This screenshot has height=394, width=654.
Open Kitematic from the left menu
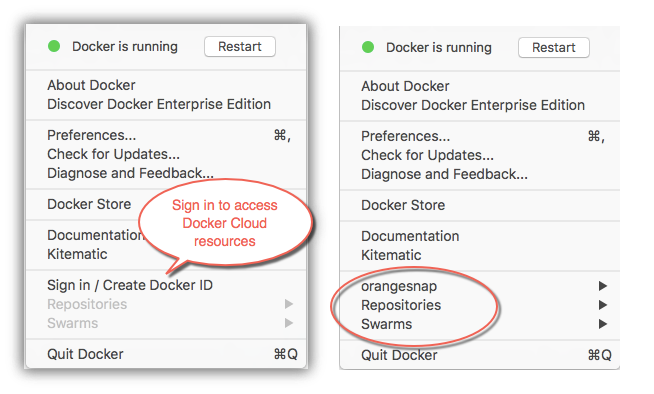[x=77, y=254]
